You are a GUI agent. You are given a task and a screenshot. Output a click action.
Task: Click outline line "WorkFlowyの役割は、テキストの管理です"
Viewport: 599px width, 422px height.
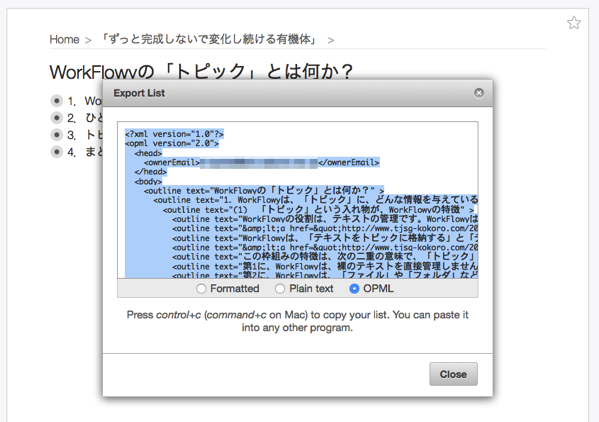[325, 219]
